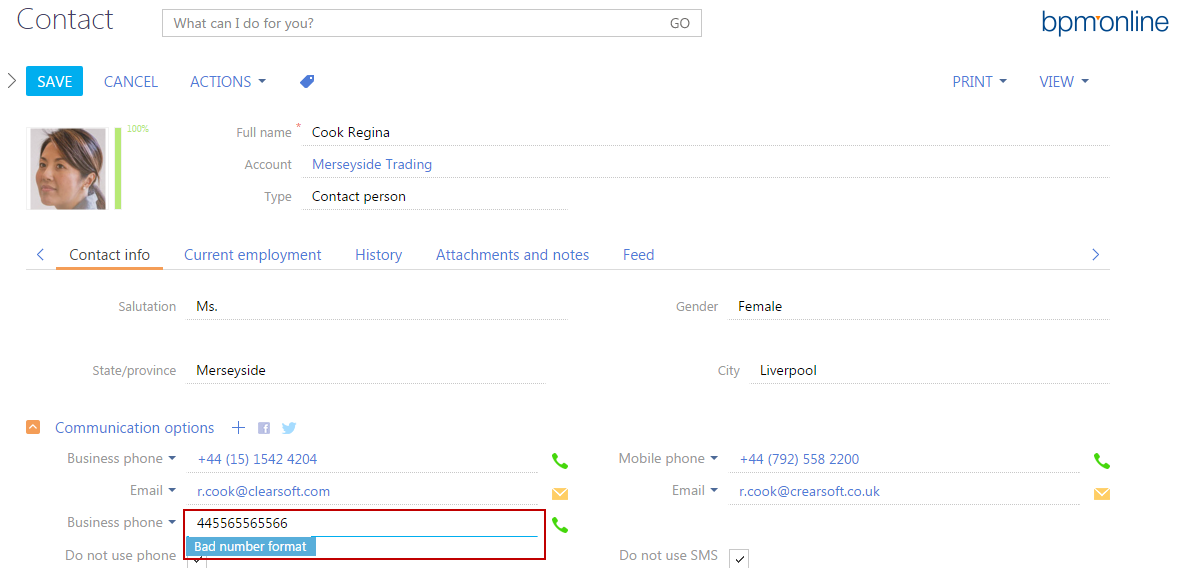Add a new communication option with plus icon
1183x568 pixels.
[238, 428]
